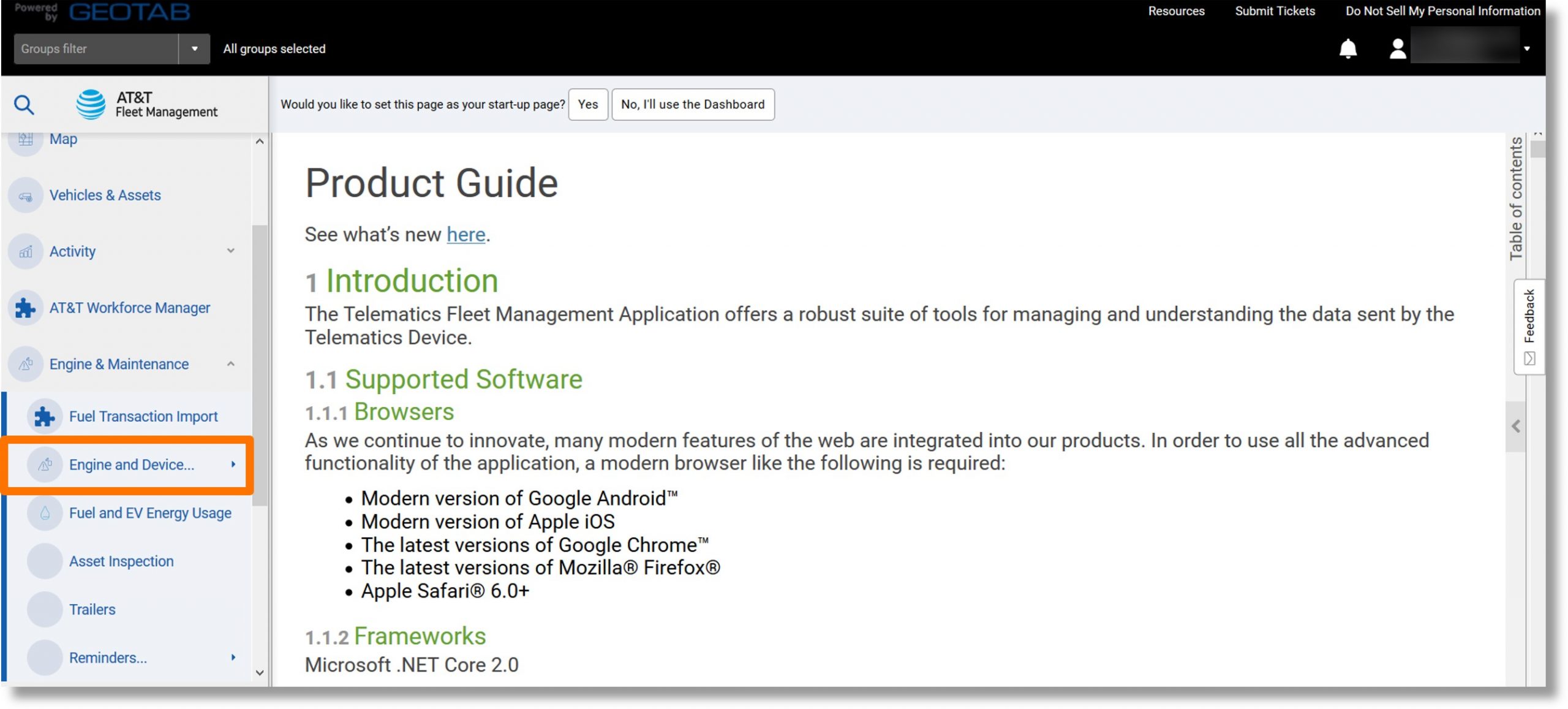Click the Product Guide title
This screenshot has width=1568, height=709.
[x=431, y=183]
